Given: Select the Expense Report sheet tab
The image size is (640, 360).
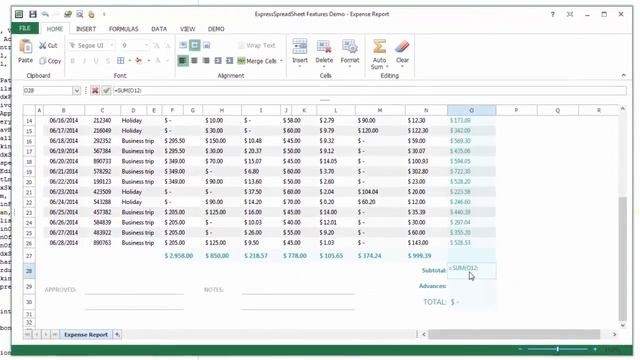Looking at the screenshot, I should tap(86, 335).
